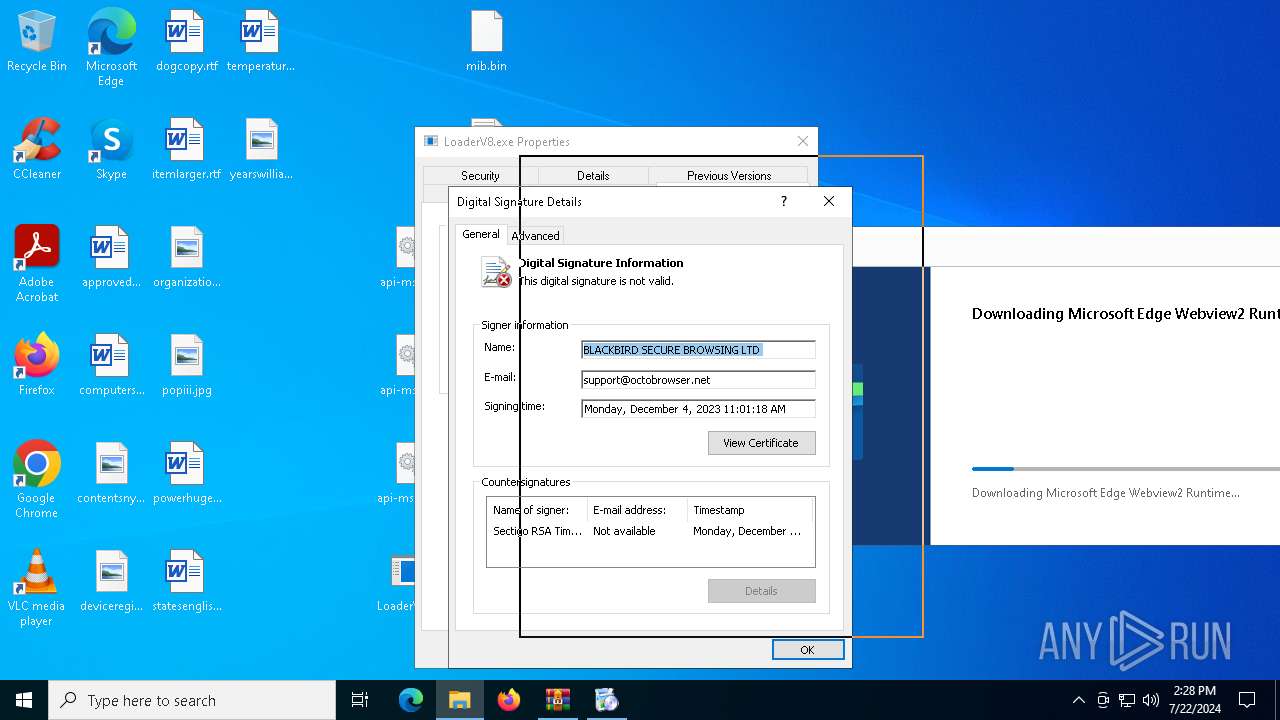This screenshot has width=1280, height=720.
Task: Select the deviceregi... image file icon
Action: pos(111,582)
